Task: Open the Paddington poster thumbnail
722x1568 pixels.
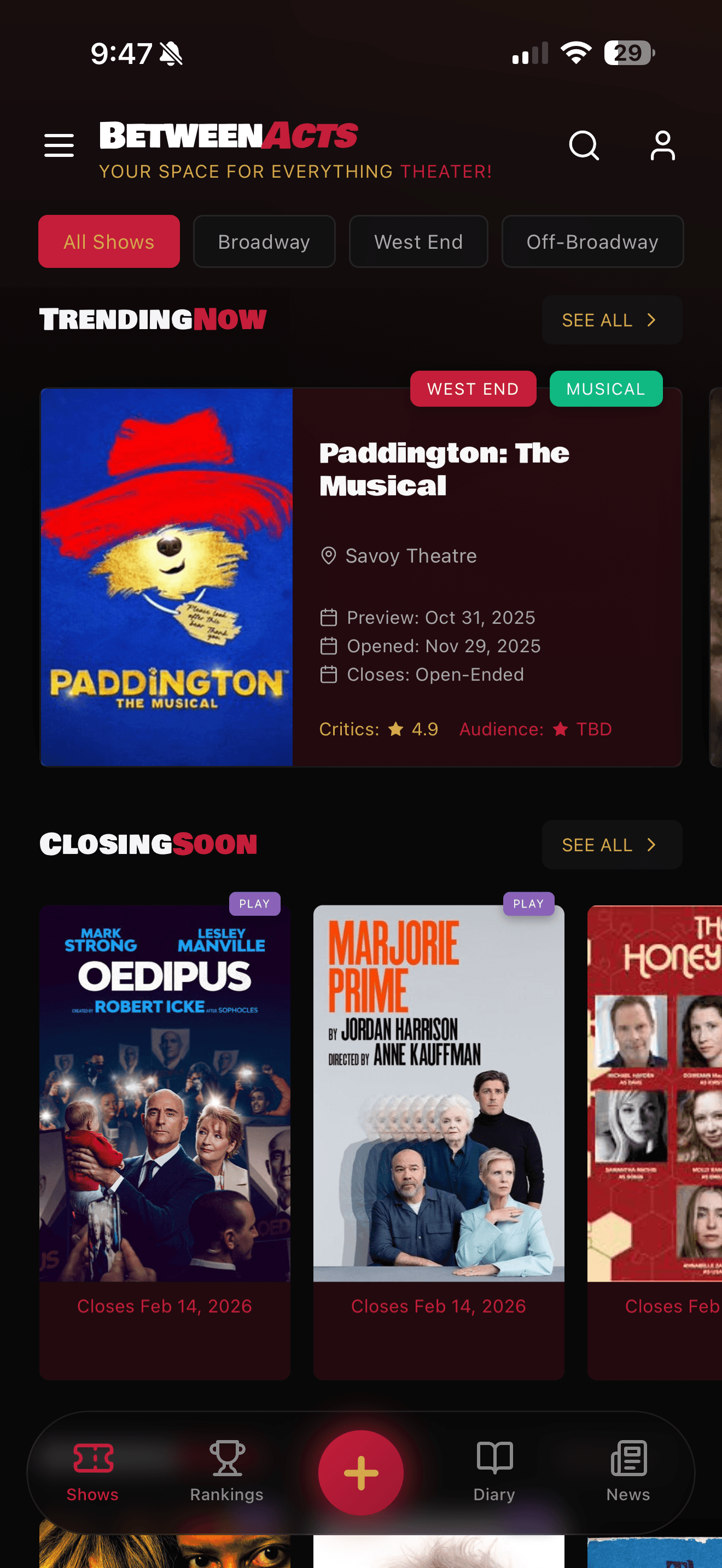Action: [x=167, y=577]
